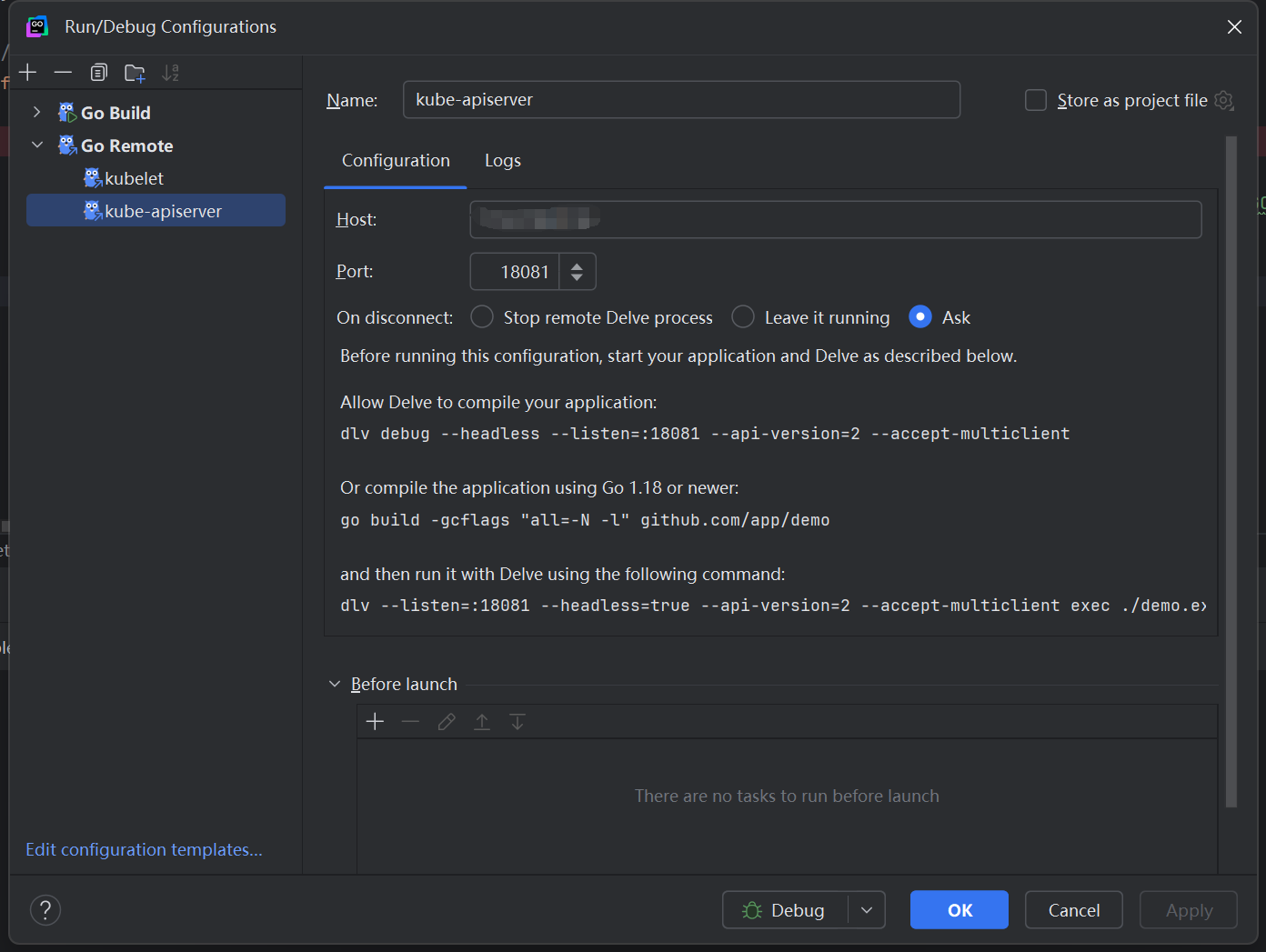Screen dimensions: 1266x952
Task: Click the Host input field
Action: tap(836, 219)
